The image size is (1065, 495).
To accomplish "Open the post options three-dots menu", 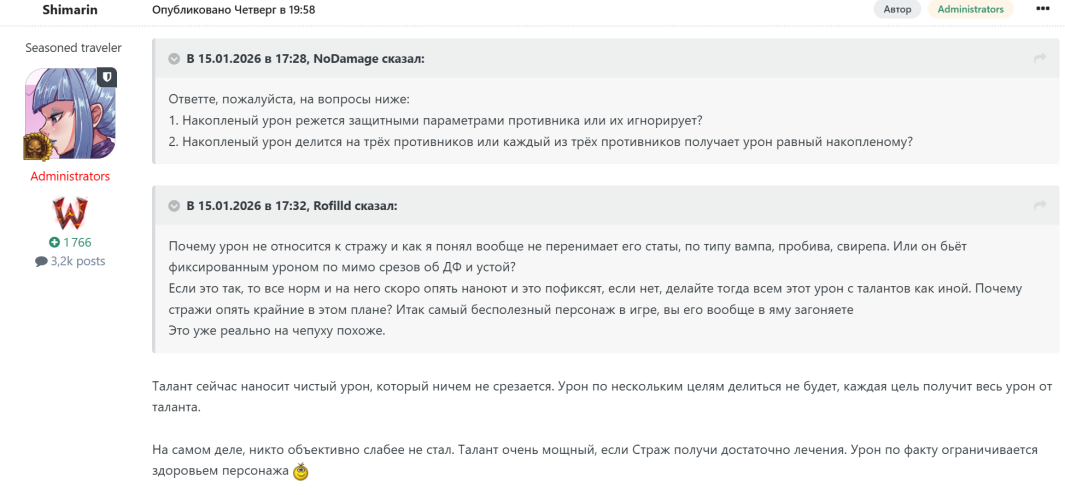I will point(1043,9).
